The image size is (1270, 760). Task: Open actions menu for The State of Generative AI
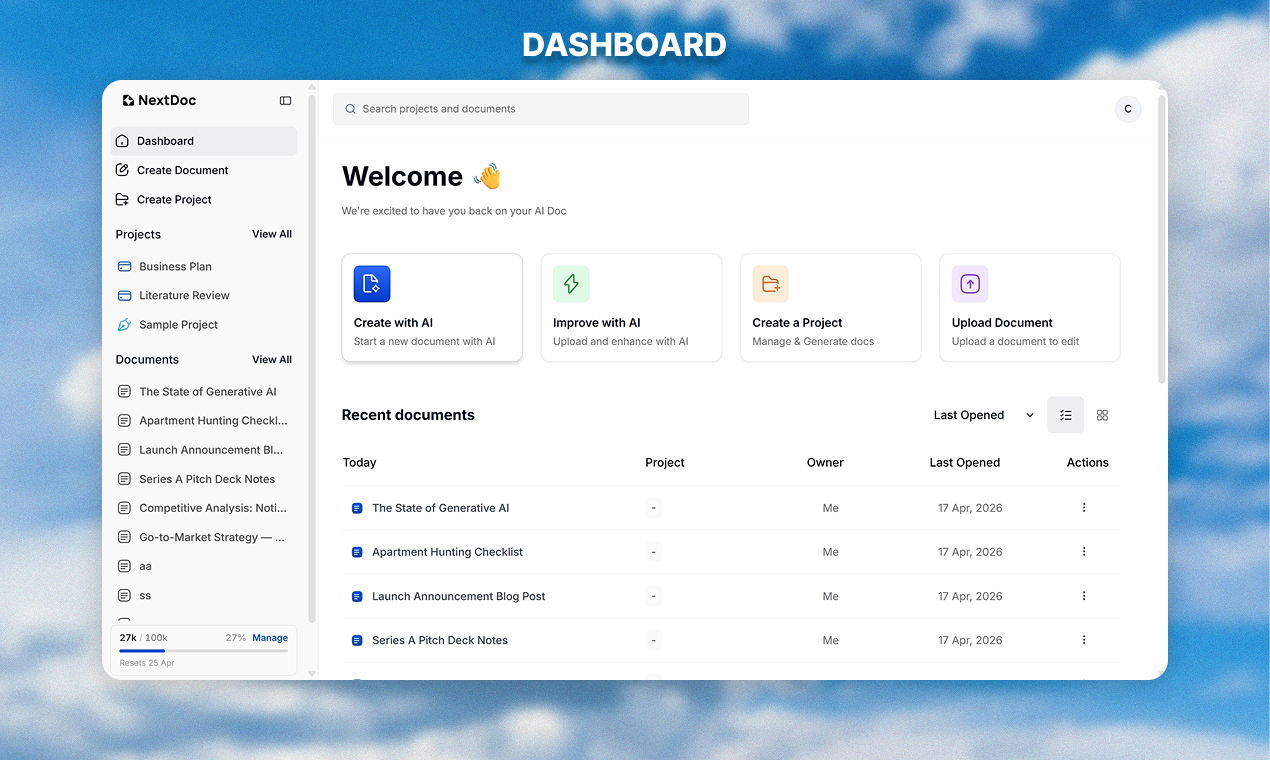[1084, 508]
